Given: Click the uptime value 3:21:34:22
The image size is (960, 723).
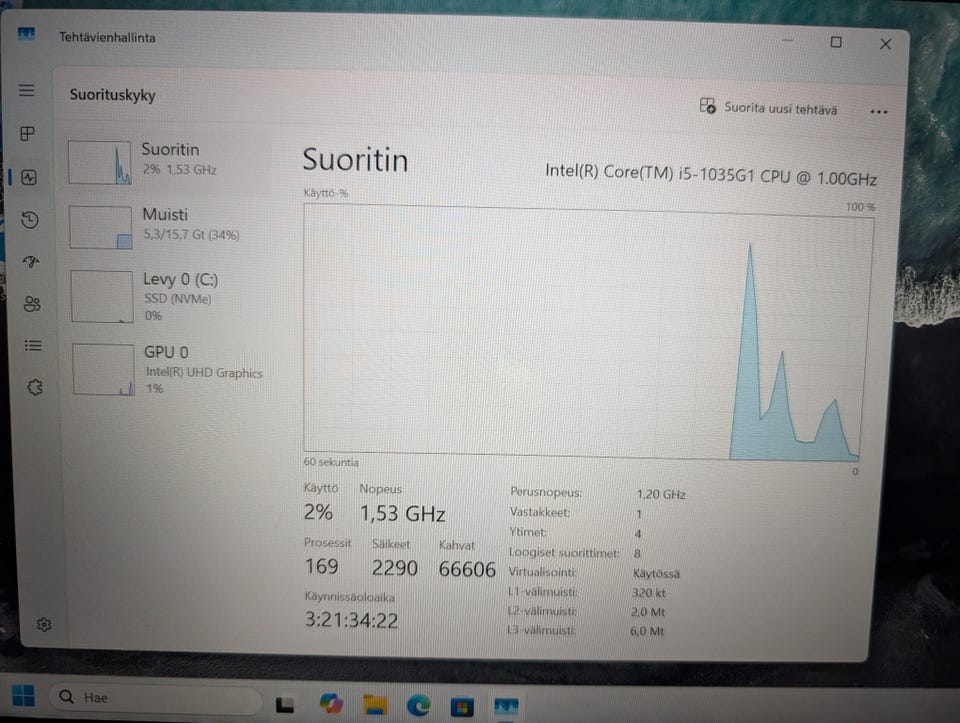Looking at the screenshot, I should (351, 620).
